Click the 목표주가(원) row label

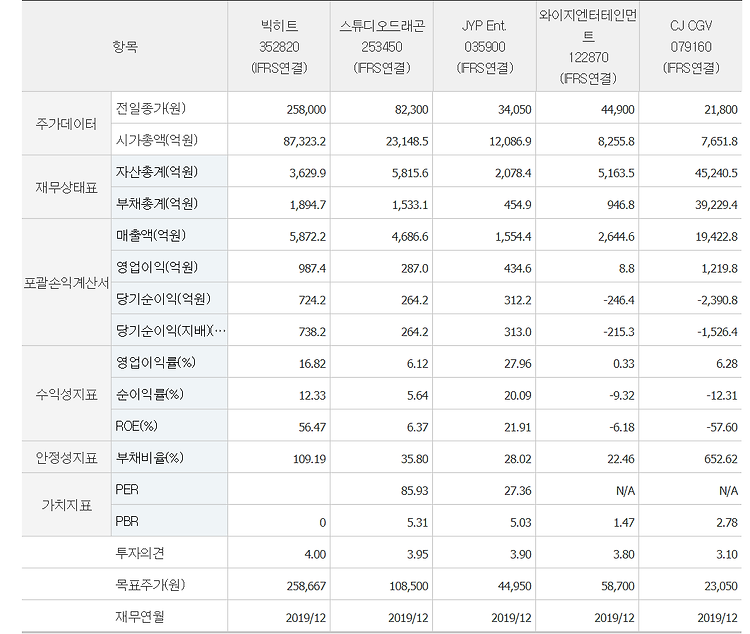point(150,585)
